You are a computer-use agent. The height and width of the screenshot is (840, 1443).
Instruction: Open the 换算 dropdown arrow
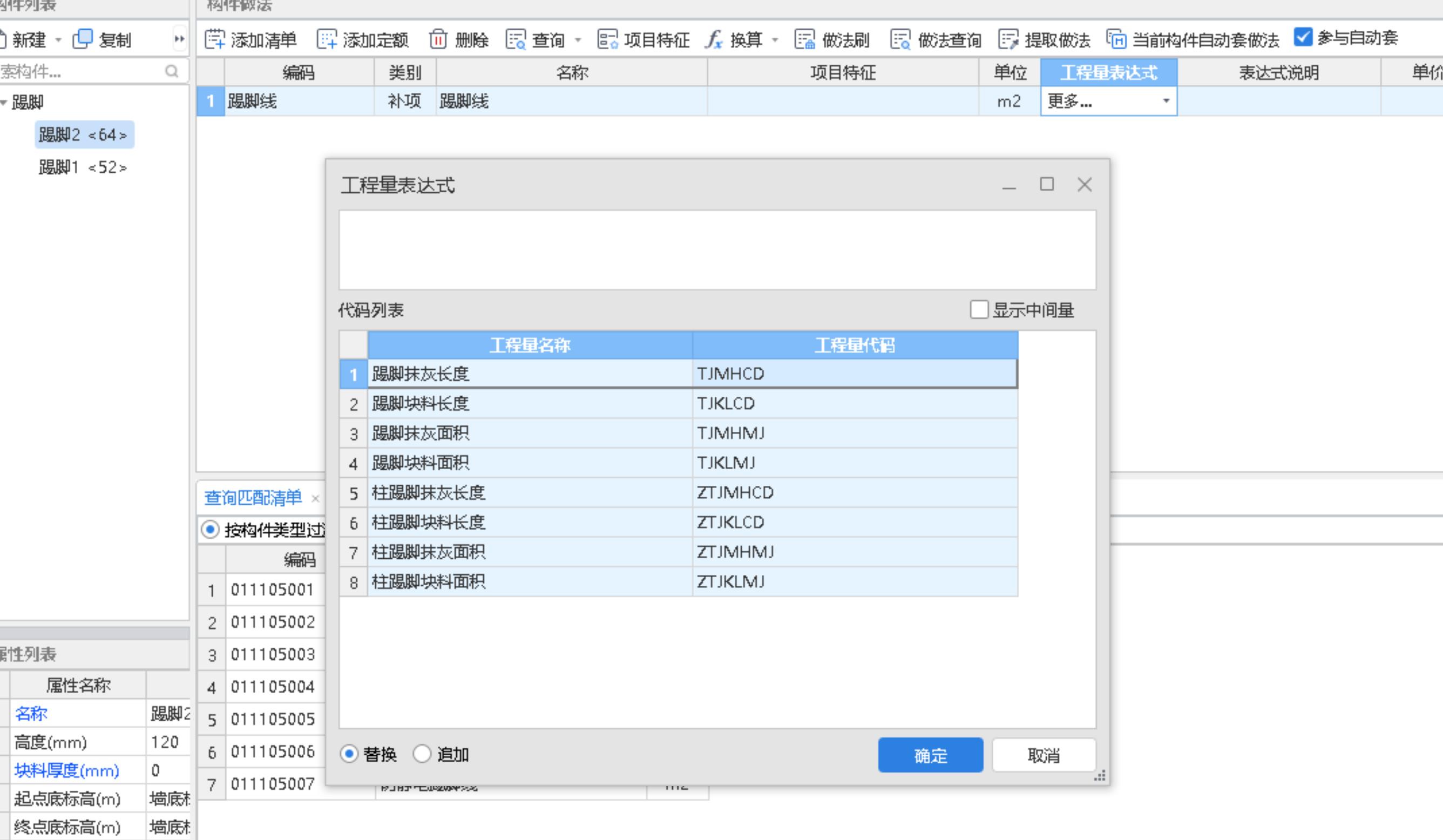coord(775,40)
